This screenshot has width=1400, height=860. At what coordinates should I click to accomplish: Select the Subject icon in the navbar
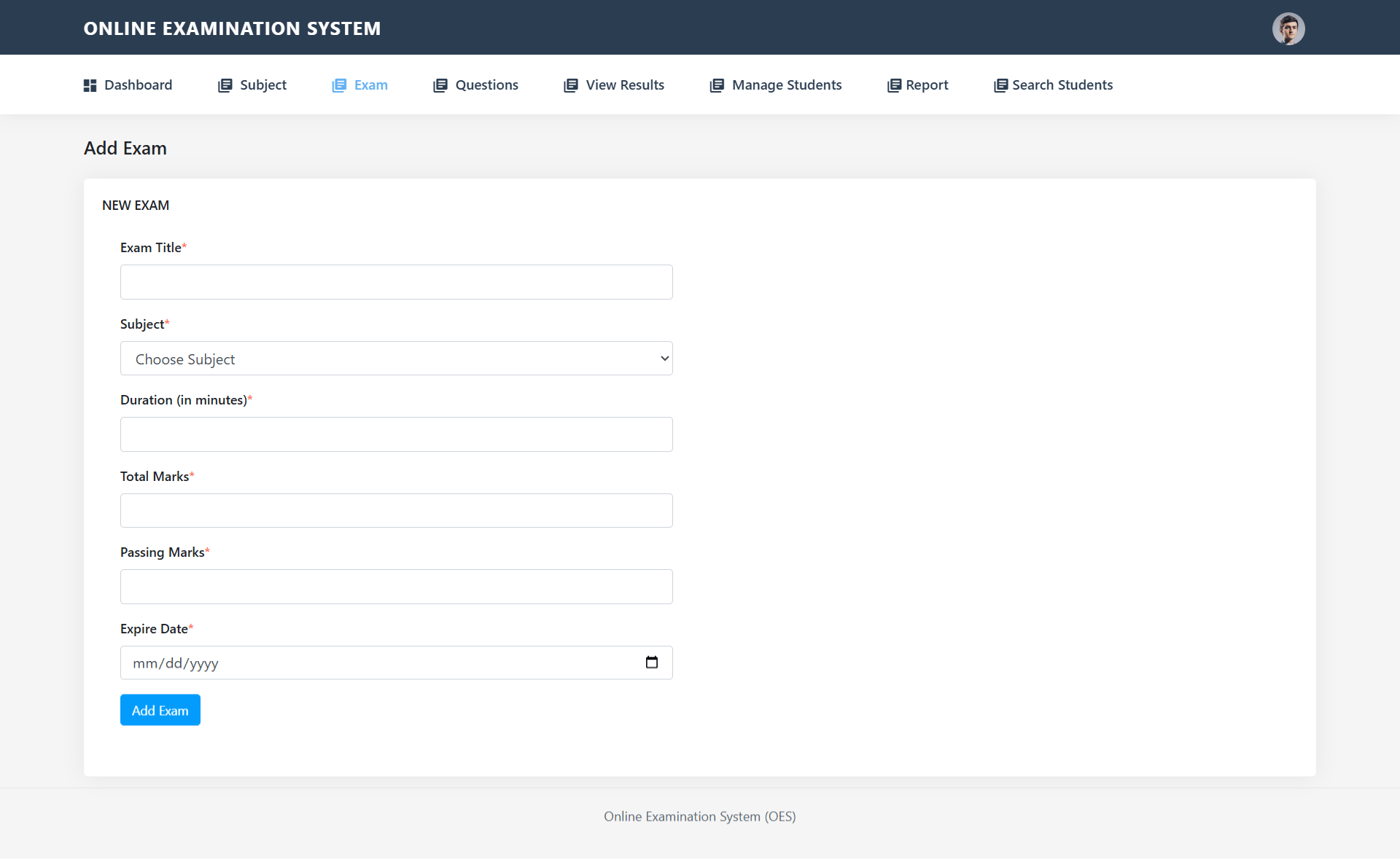coord(224,85)
